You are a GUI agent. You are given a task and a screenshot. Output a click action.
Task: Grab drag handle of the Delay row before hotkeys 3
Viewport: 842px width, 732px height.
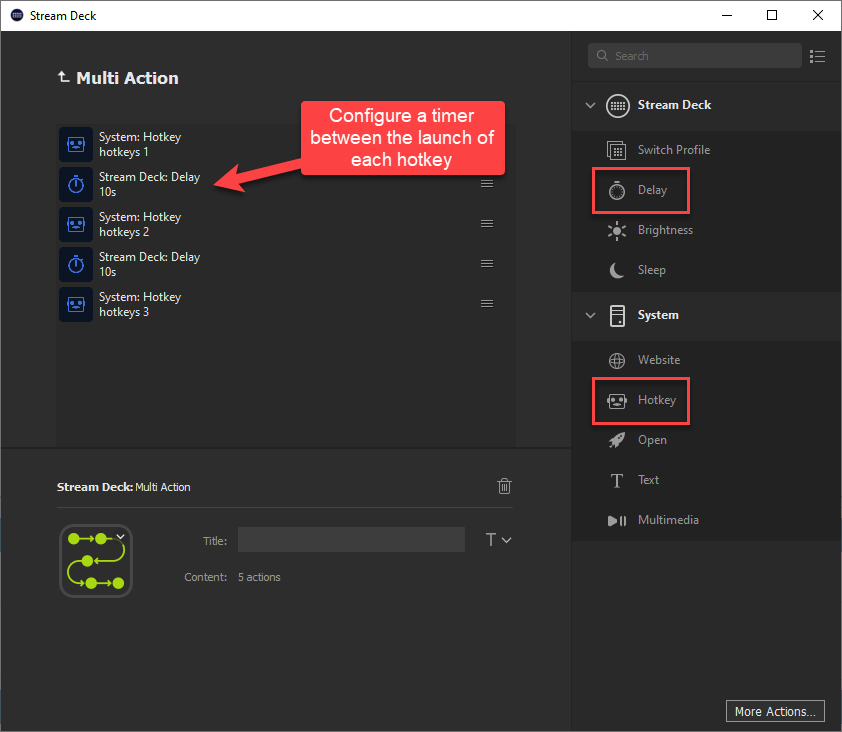(487, 264)
